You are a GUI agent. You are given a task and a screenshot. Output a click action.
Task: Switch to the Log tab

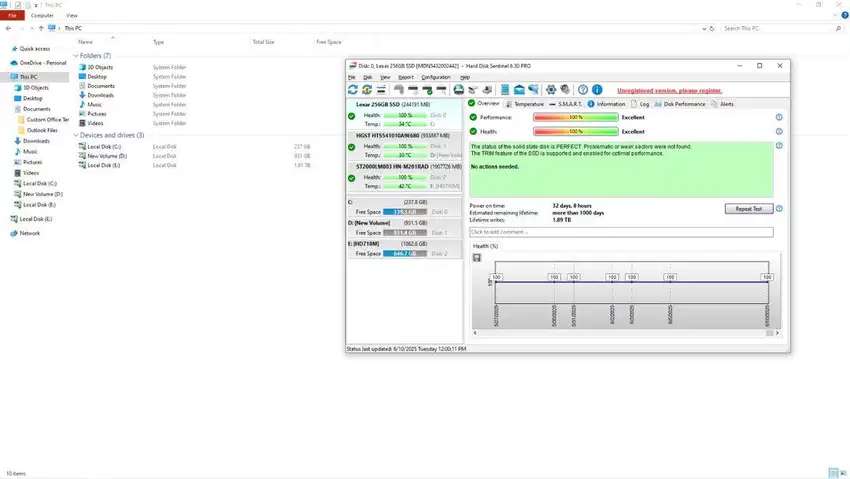tap(640, 104)
